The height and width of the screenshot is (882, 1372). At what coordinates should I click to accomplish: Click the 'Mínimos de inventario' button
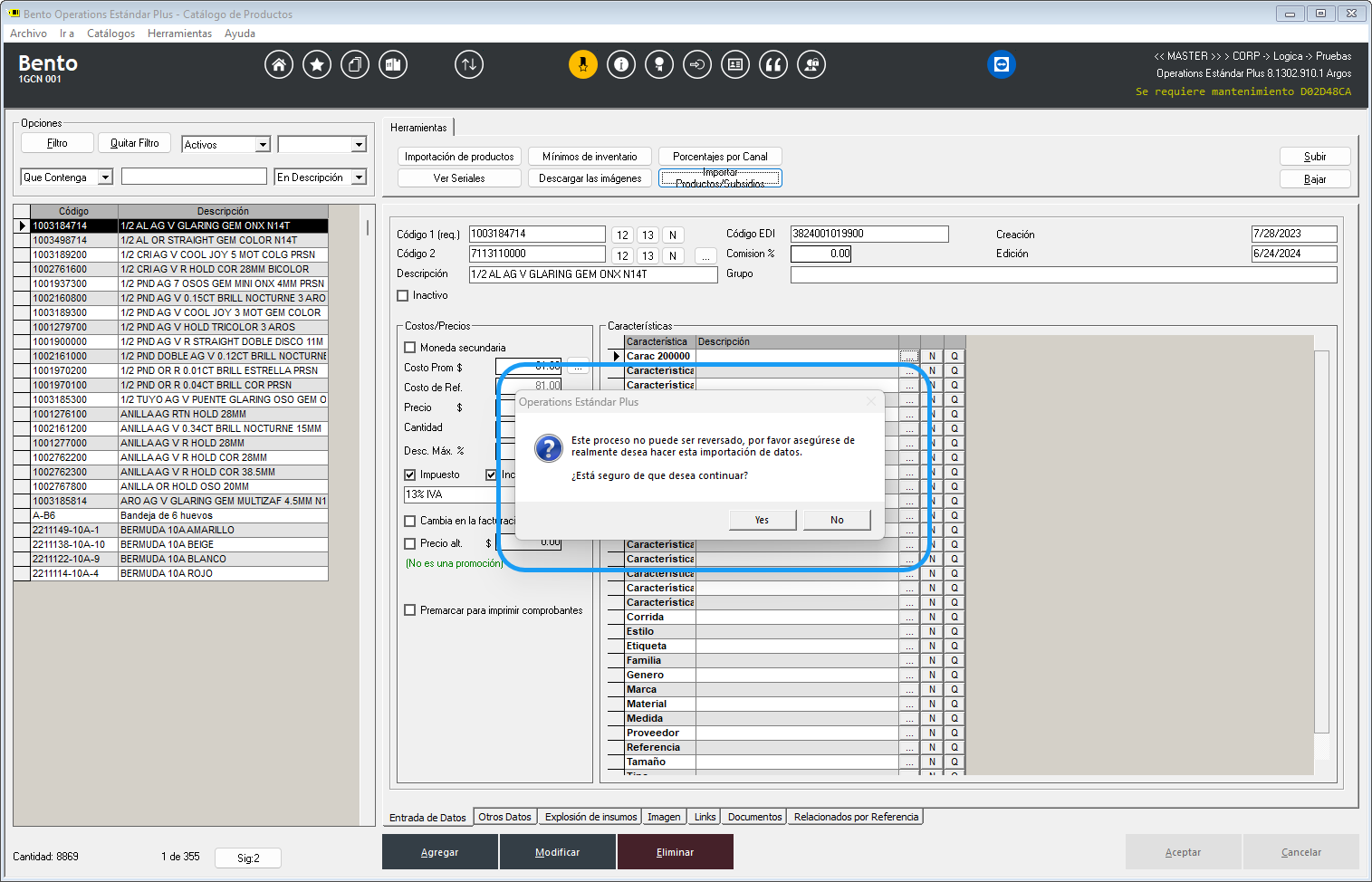click(x=590, y=157)
